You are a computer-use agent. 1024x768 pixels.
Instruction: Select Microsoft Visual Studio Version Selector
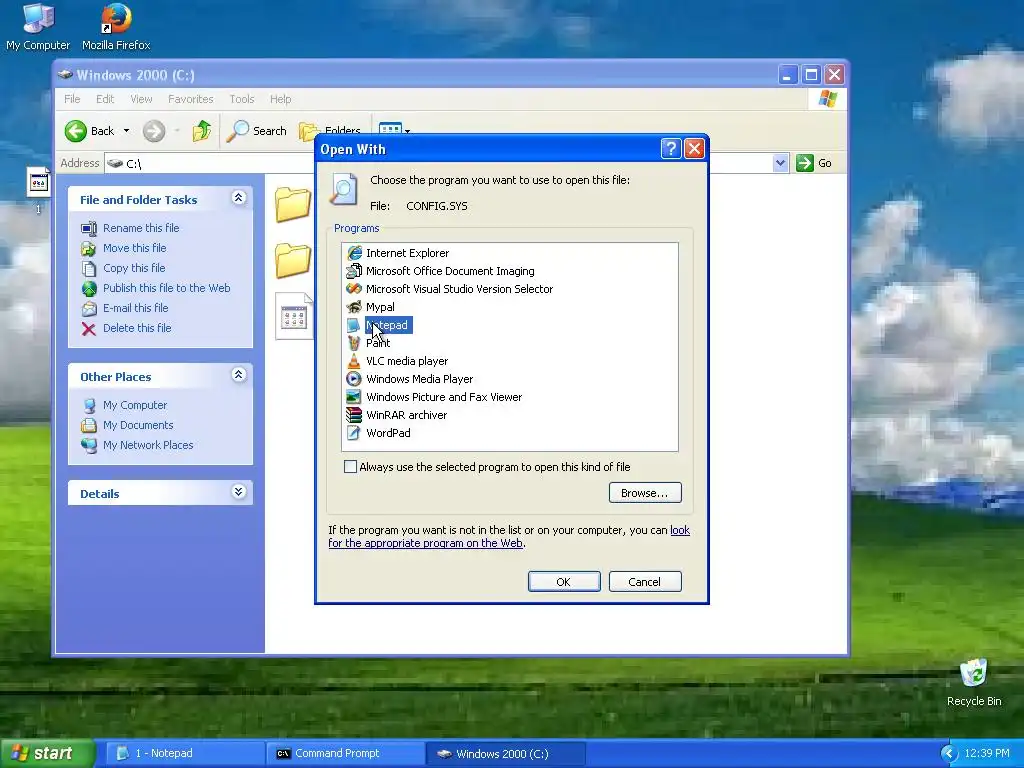click(x=449, y=289)
